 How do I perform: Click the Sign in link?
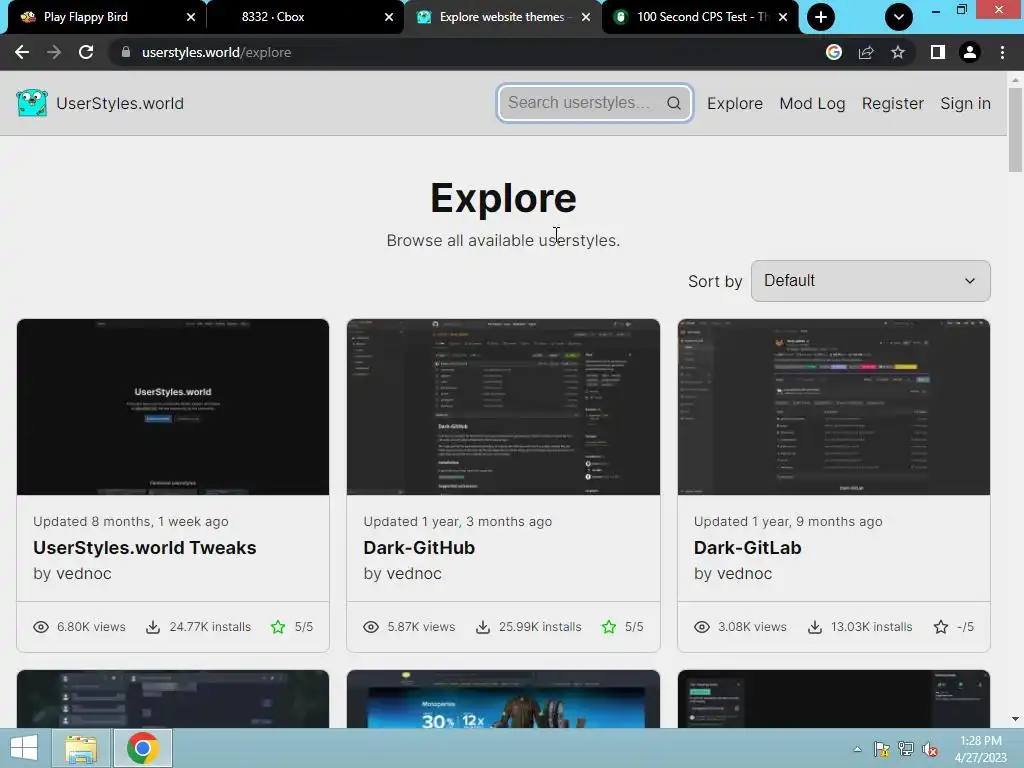pyautogui.click(x=965, y=103)
